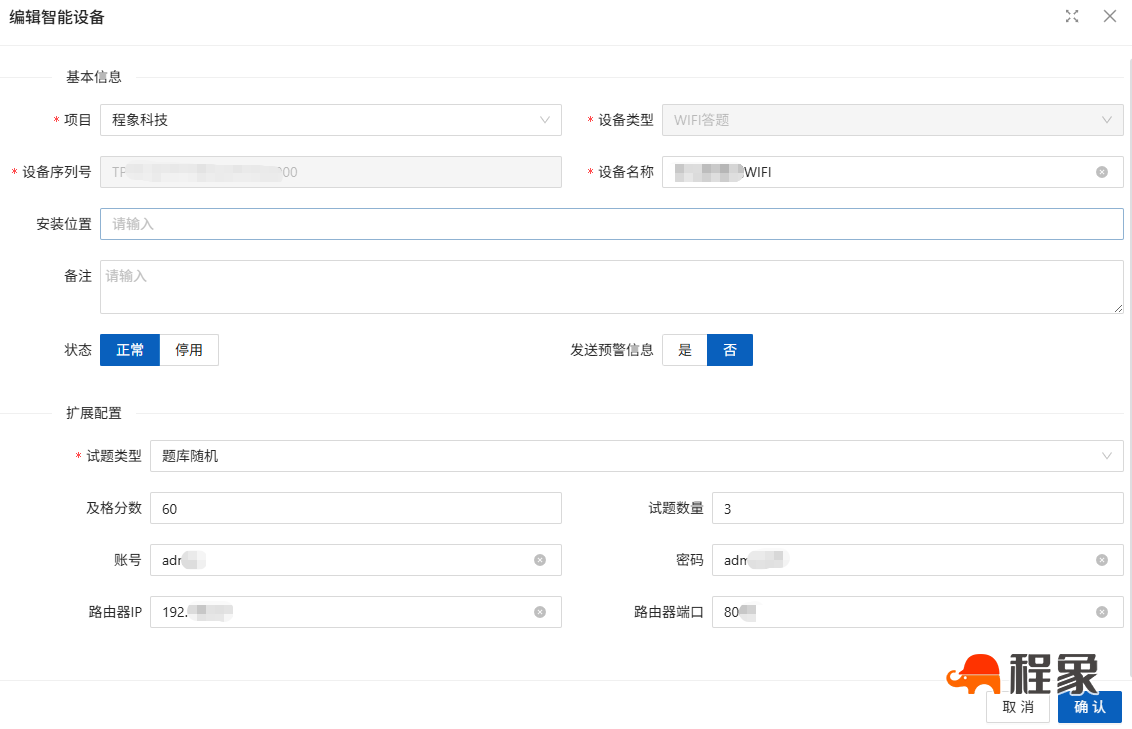The width and height of the screenshot is (1132, 729).
Task: Expand the 设备类型 dropdown labeled WIFI答题
Action: point(893,120)
